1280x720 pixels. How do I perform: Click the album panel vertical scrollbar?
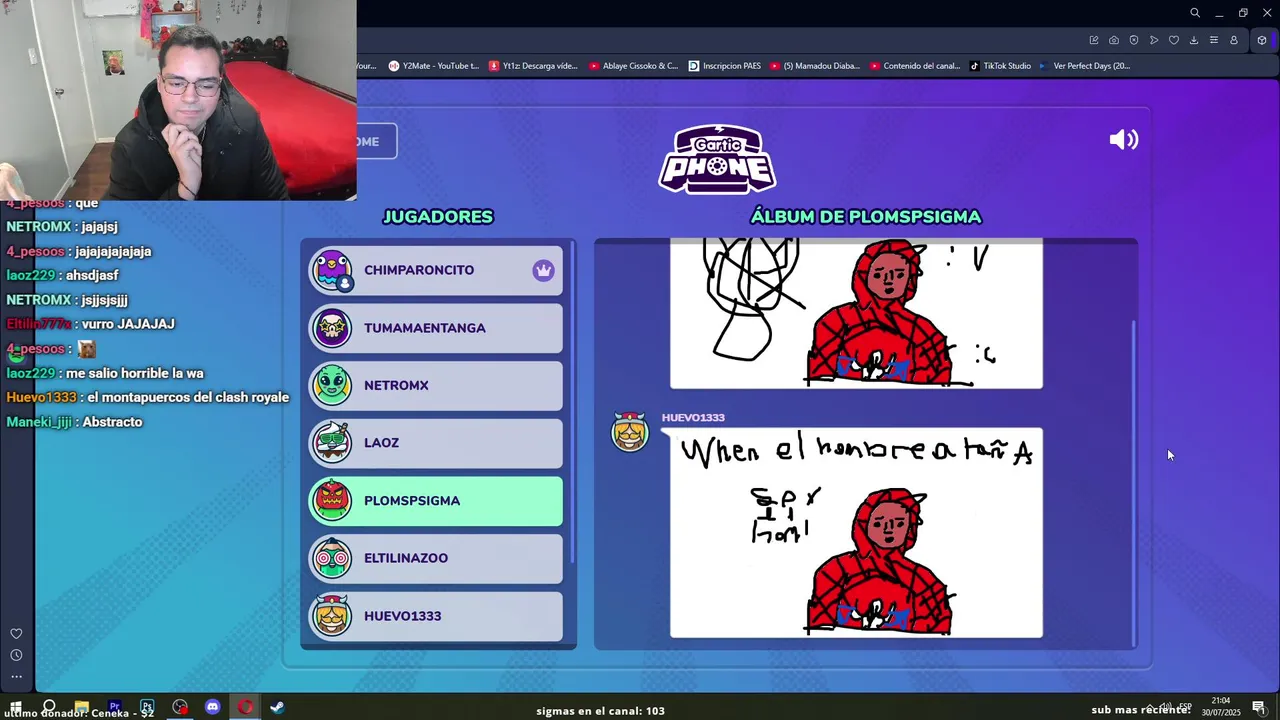[x=1133, y=483]
